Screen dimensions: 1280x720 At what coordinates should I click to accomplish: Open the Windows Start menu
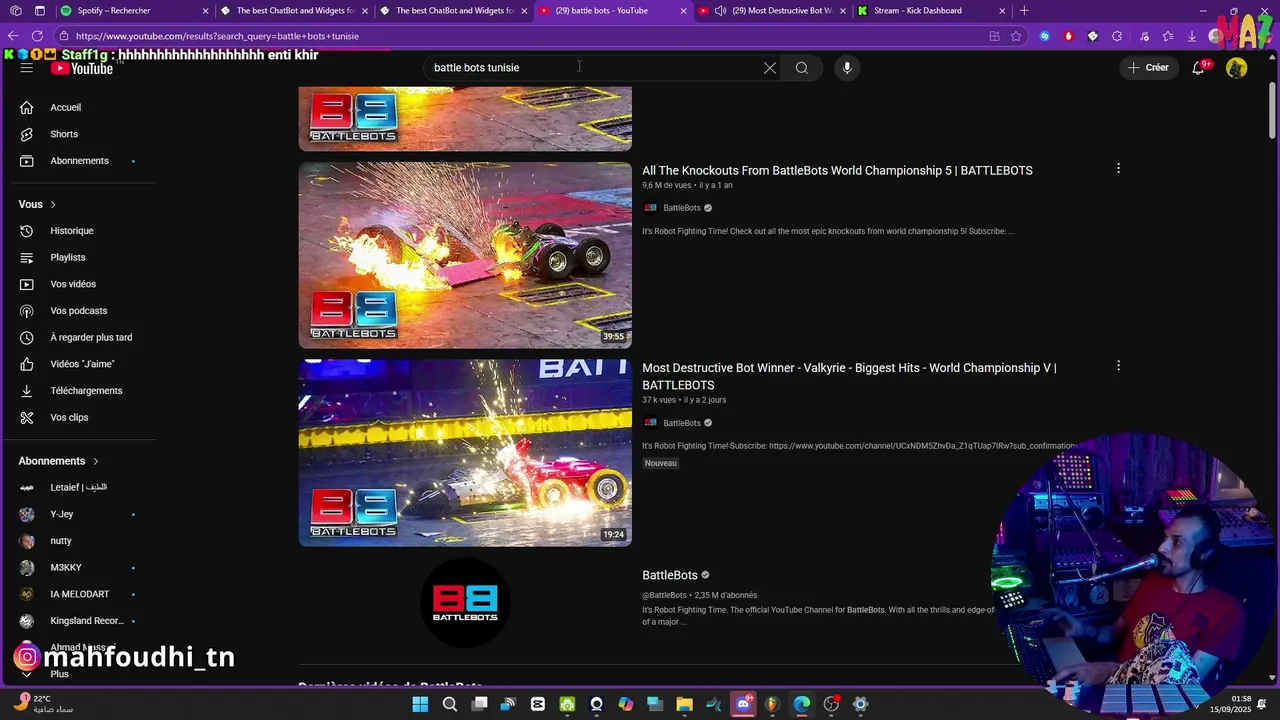coord(420,705)
